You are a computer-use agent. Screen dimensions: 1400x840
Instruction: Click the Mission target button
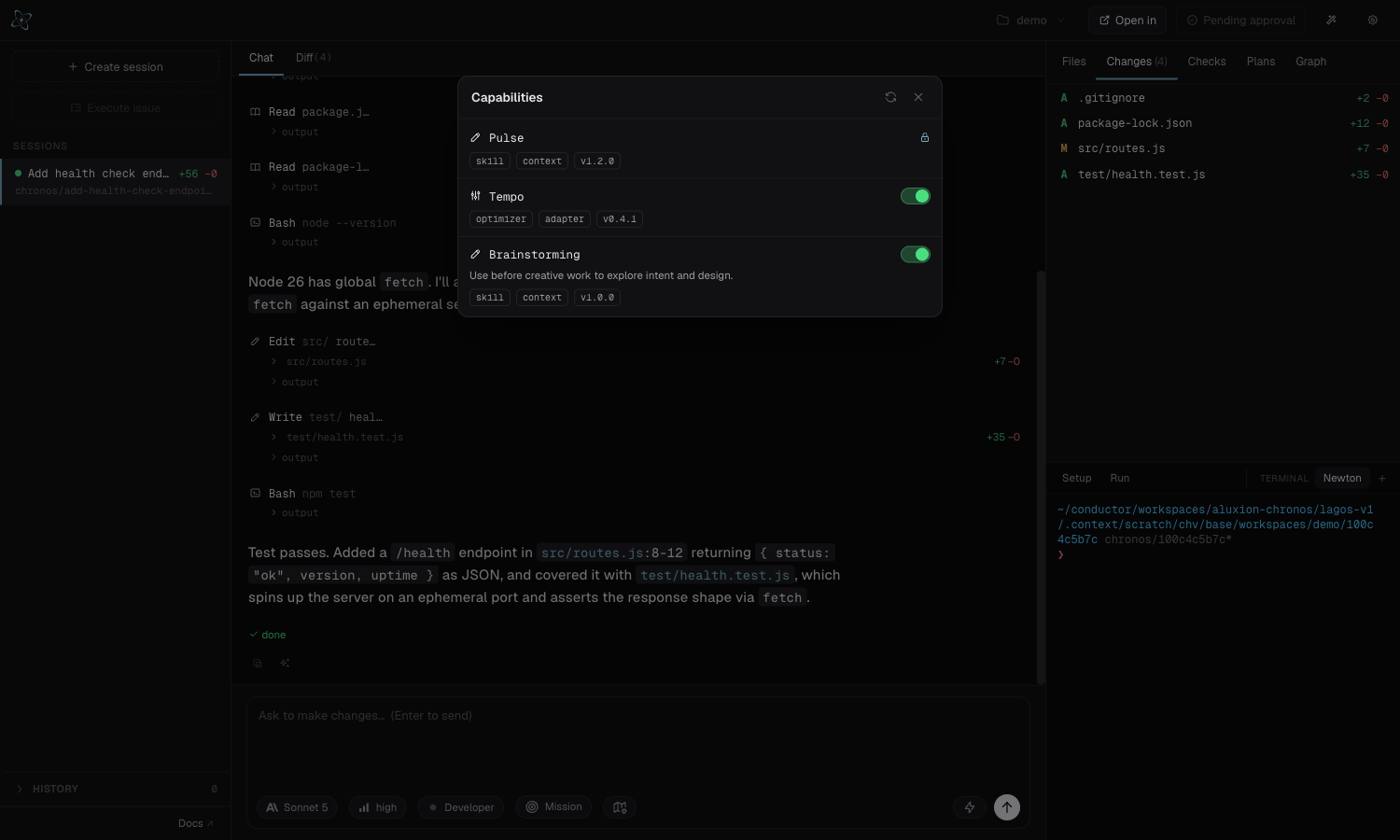[554, 807]
